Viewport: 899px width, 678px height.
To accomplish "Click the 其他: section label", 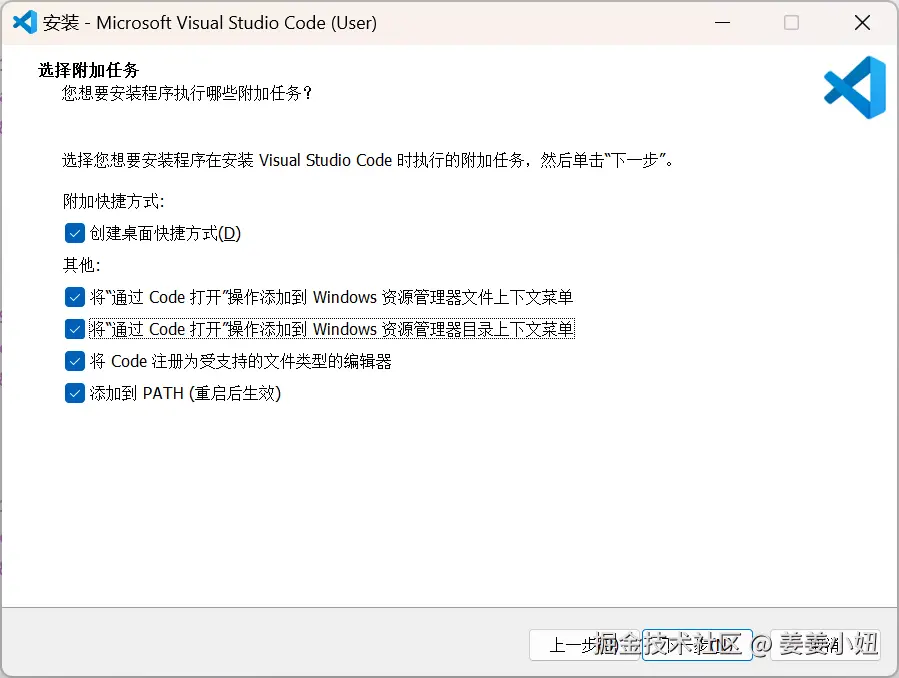I will [81, 265].
